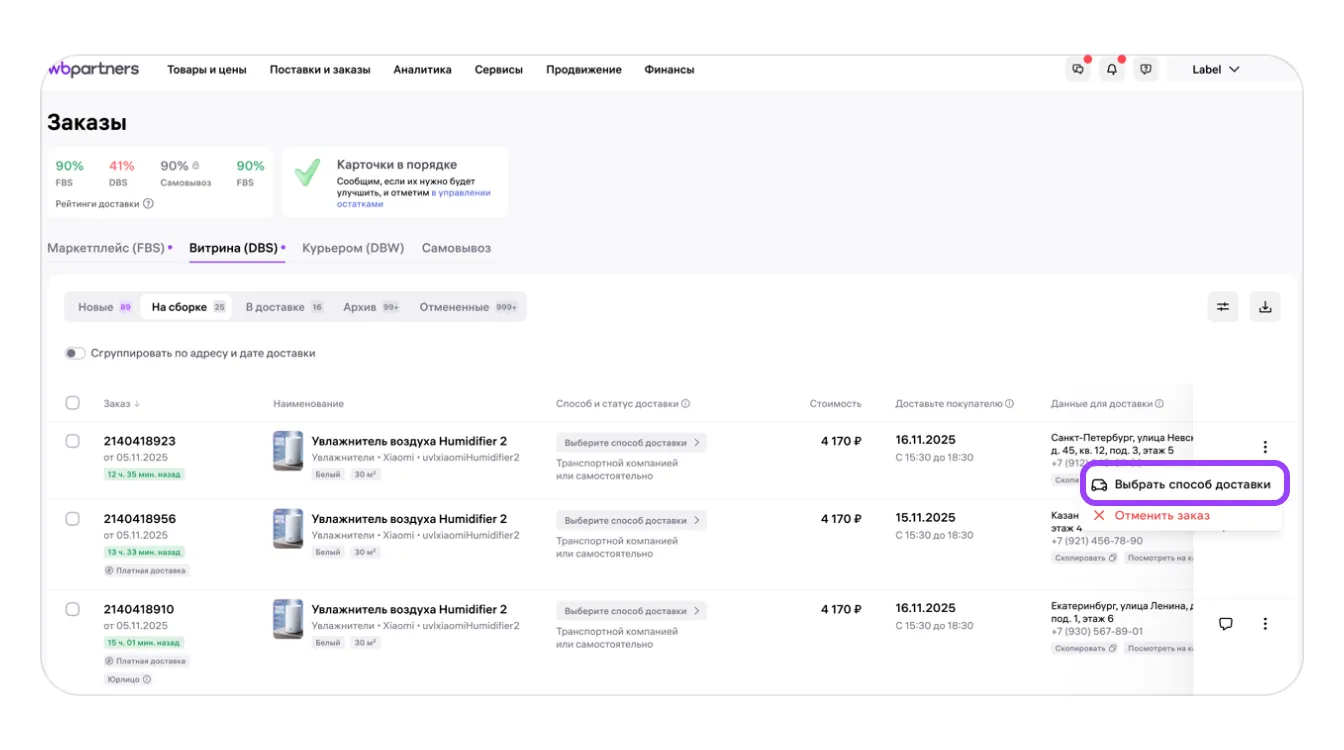Download orders with the export icon
This screenshot has height=750, width=1344.
coord(1265,307)
